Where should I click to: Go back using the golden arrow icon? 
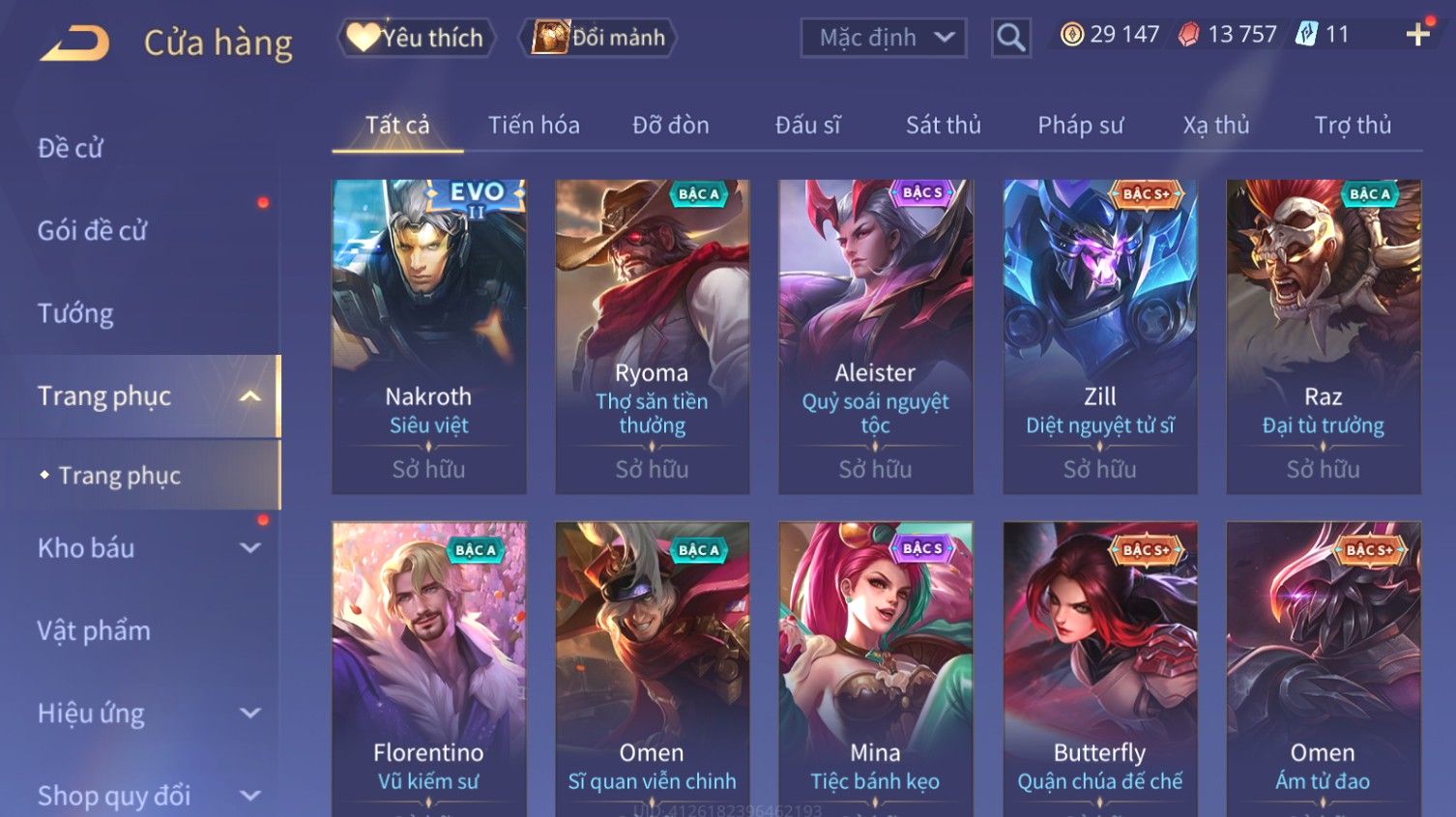[74, 43]
